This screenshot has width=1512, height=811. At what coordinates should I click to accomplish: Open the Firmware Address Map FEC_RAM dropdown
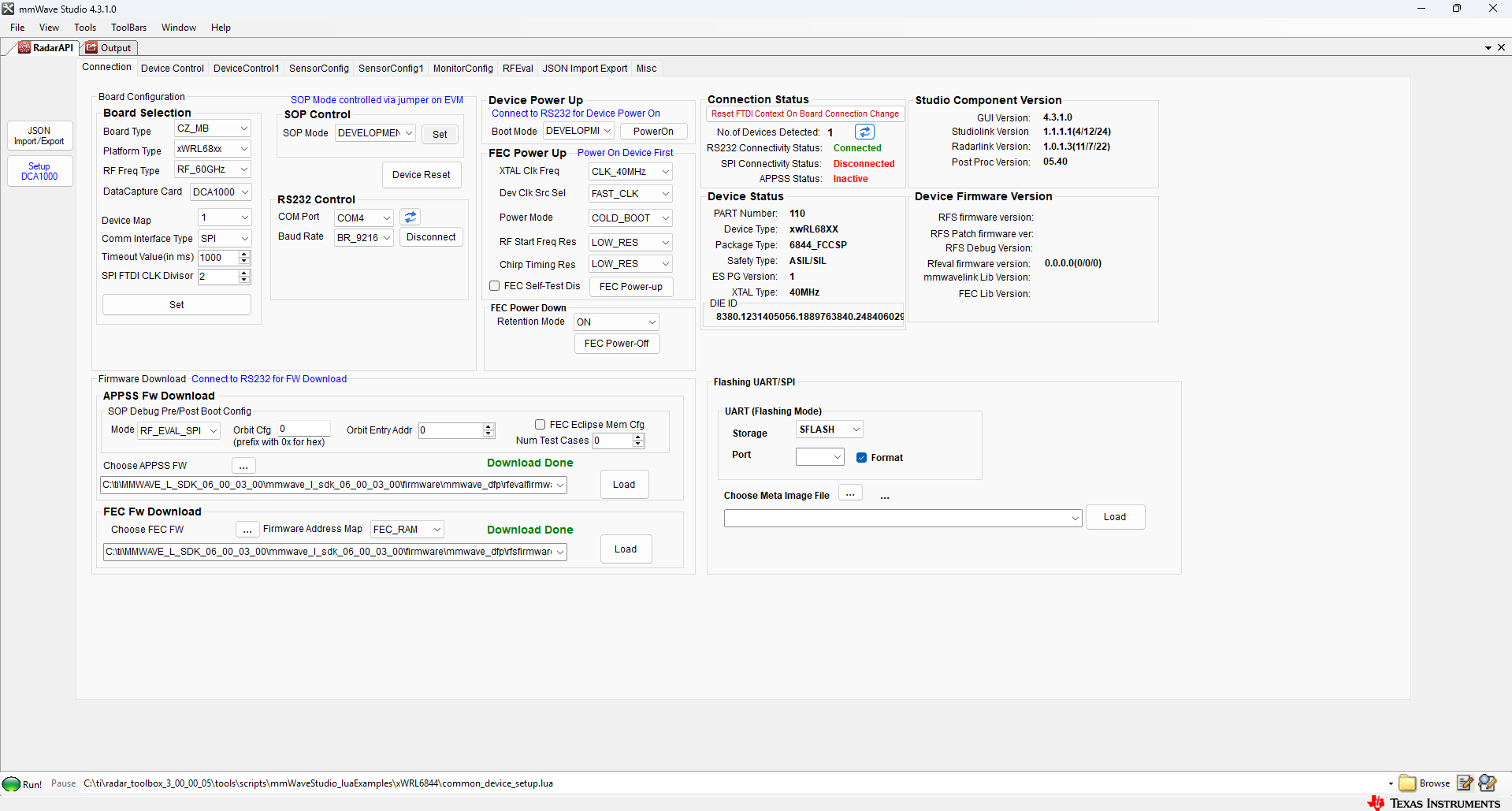(x=407, y=530)
